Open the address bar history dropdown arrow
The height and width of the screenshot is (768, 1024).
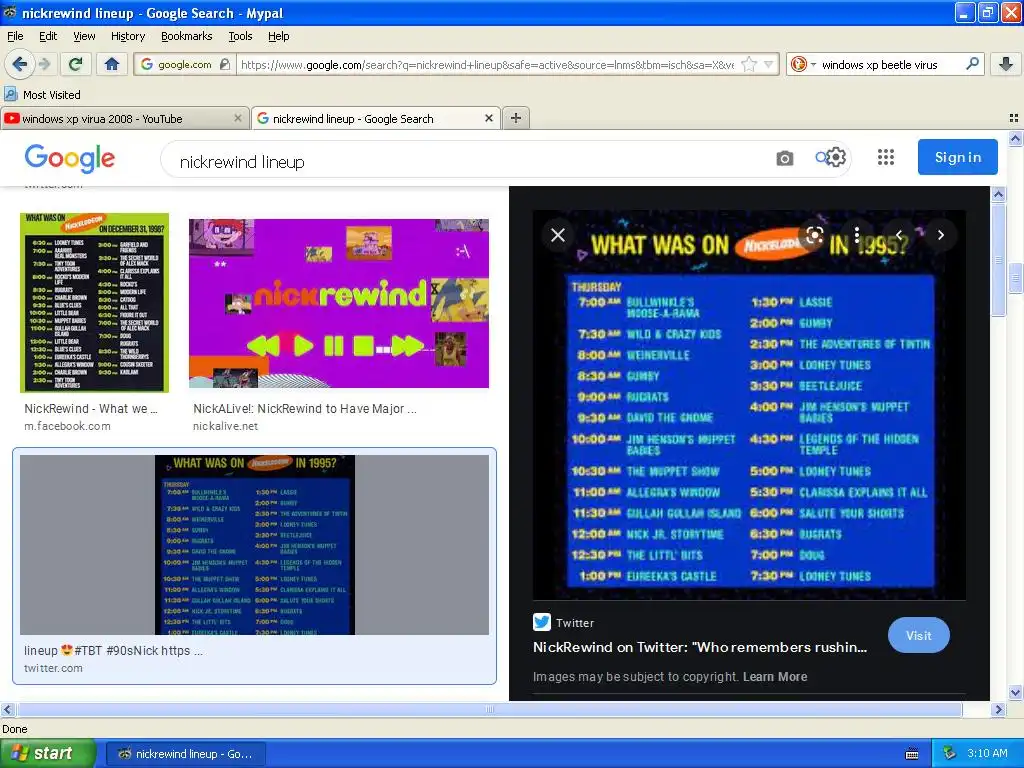pos(769,64)
